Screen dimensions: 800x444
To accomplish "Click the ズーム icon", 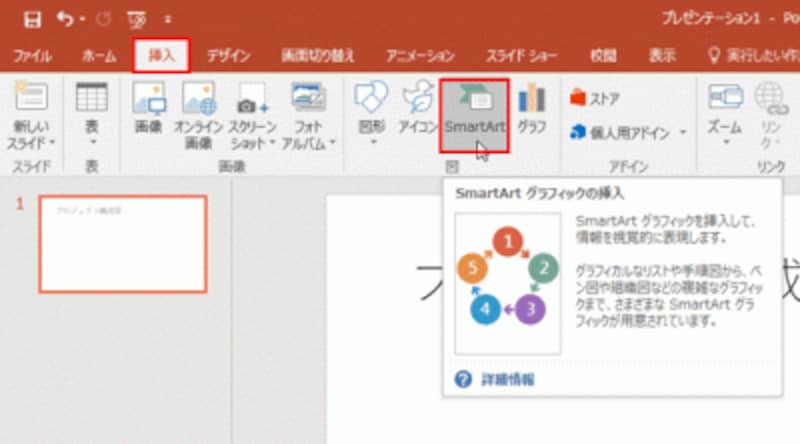I will pyautogui.click(x=724, y=97).
